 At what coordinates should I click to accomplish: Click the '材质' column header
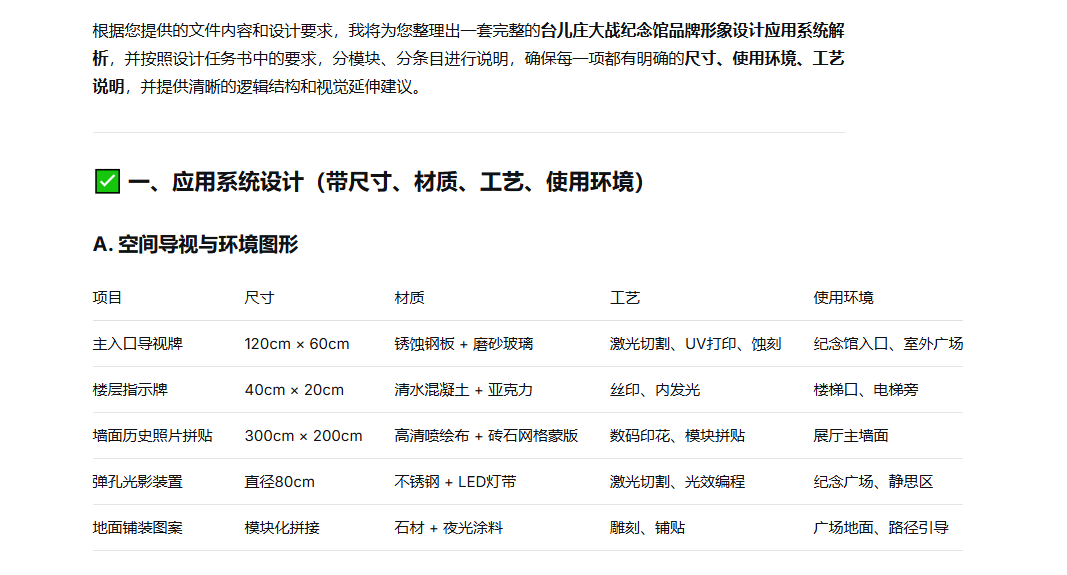[409, 297]
